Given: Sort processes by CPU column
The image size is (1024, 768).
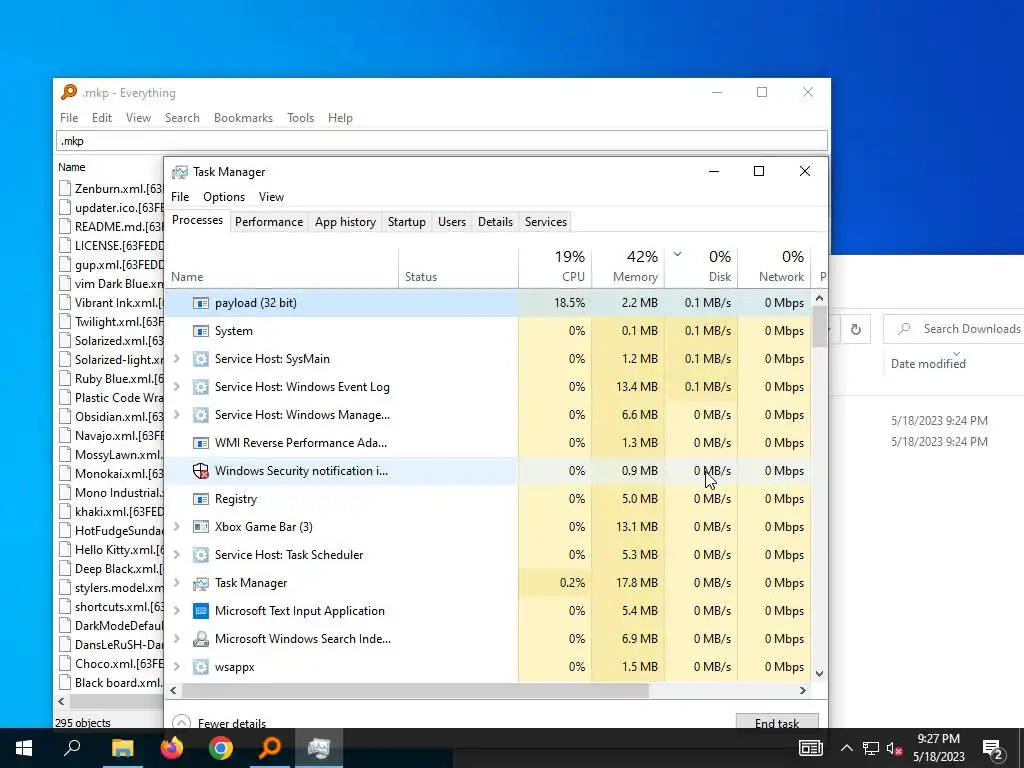Looking at the screenshot, I should (x=556, y=267).
